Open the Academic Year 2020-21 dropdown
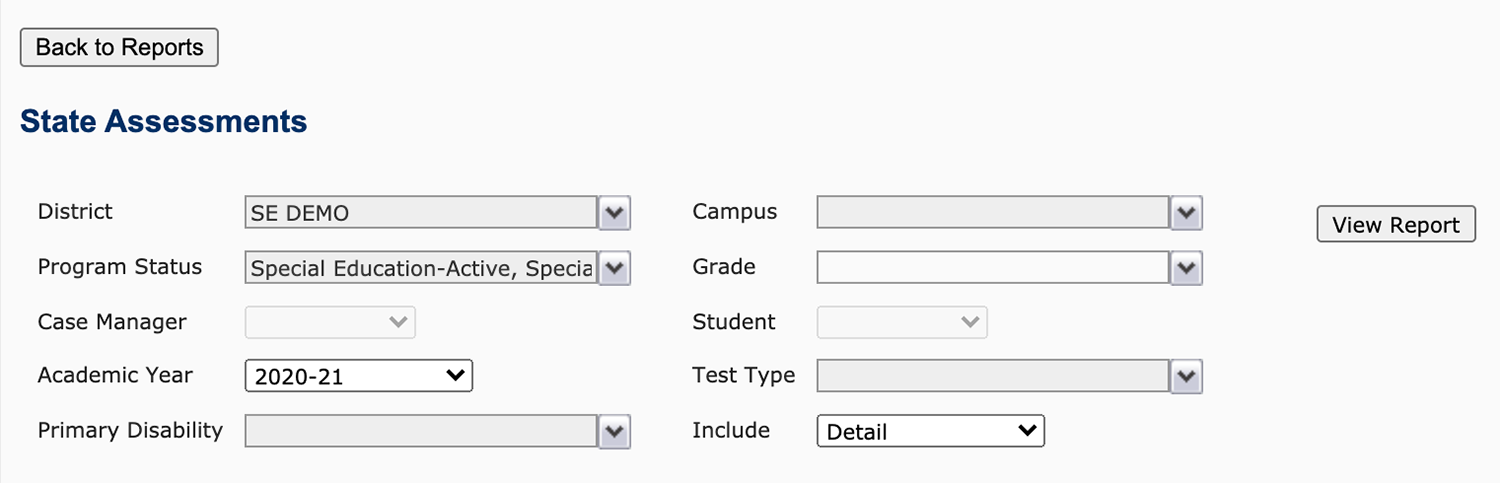This screenshot has width=1500, height=483. pyautogui.click(x=358, y=376)
